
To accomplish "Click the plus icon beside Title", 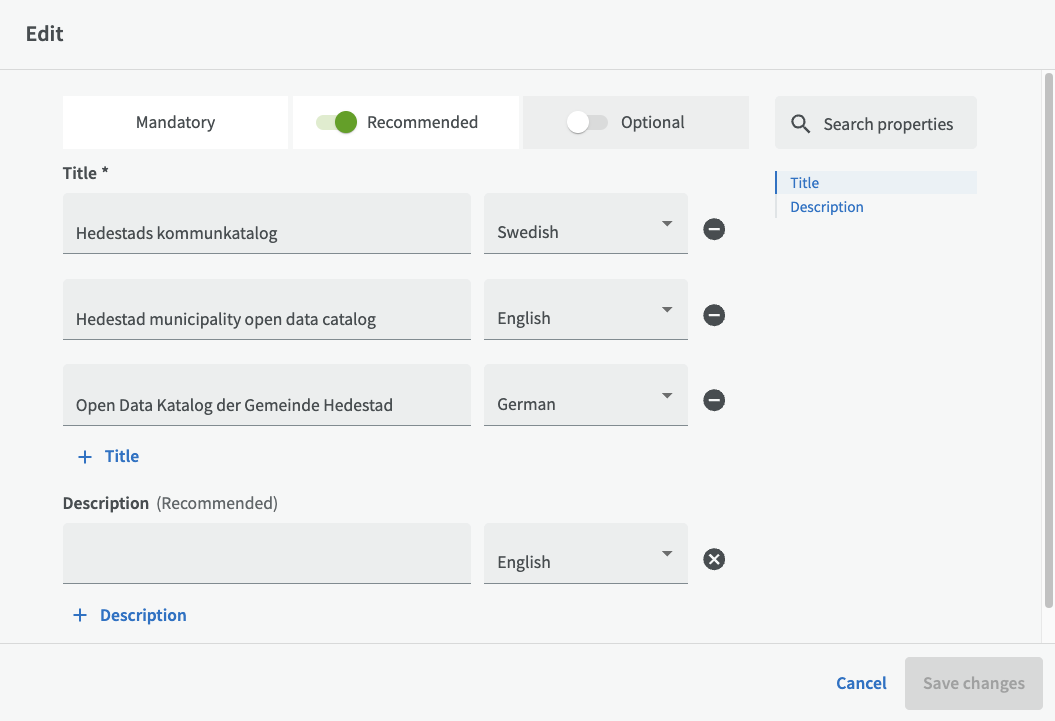I will point(84,457).
